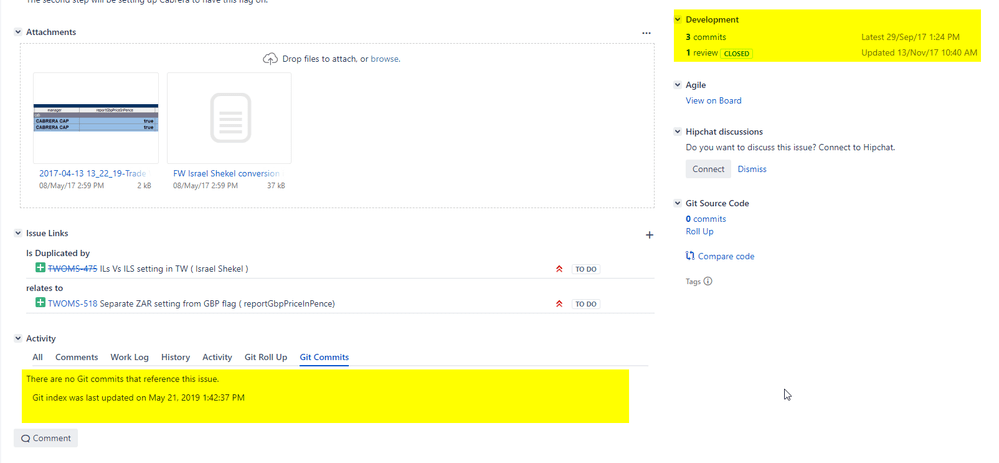Viewport: 999px width, 463px height.
Task: Click the 'Git index was last updated' line
Action: (138, 397)
